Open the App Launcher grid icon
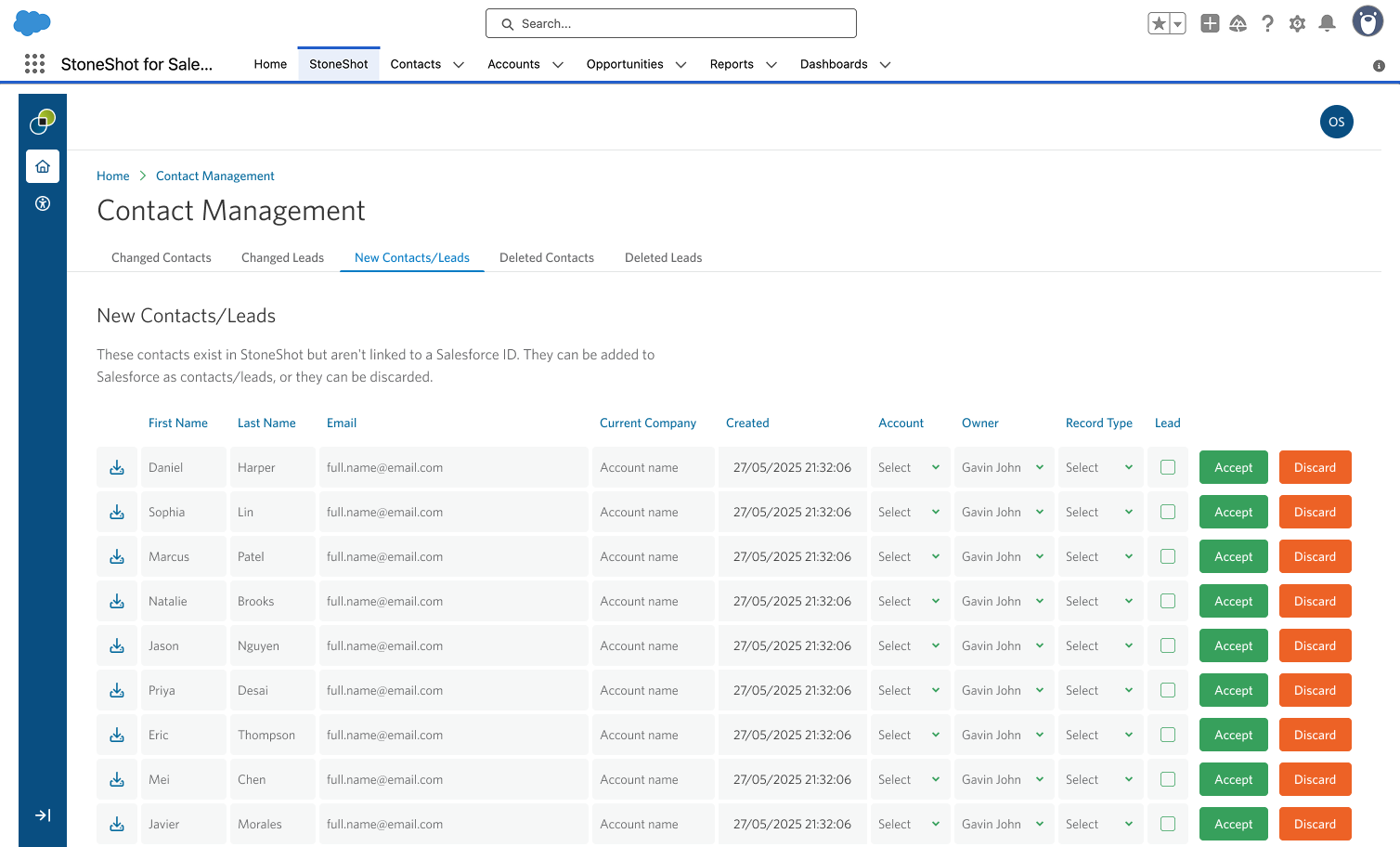This screenshot has width=1400, height=847. (34, 63)
